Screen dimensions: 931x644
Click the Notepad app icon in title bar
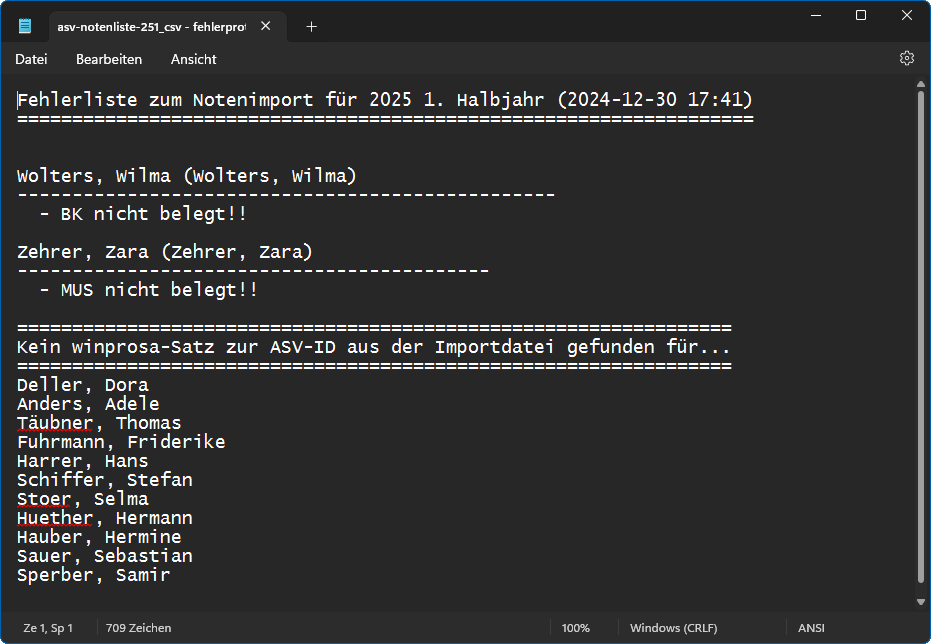[25, 27]
